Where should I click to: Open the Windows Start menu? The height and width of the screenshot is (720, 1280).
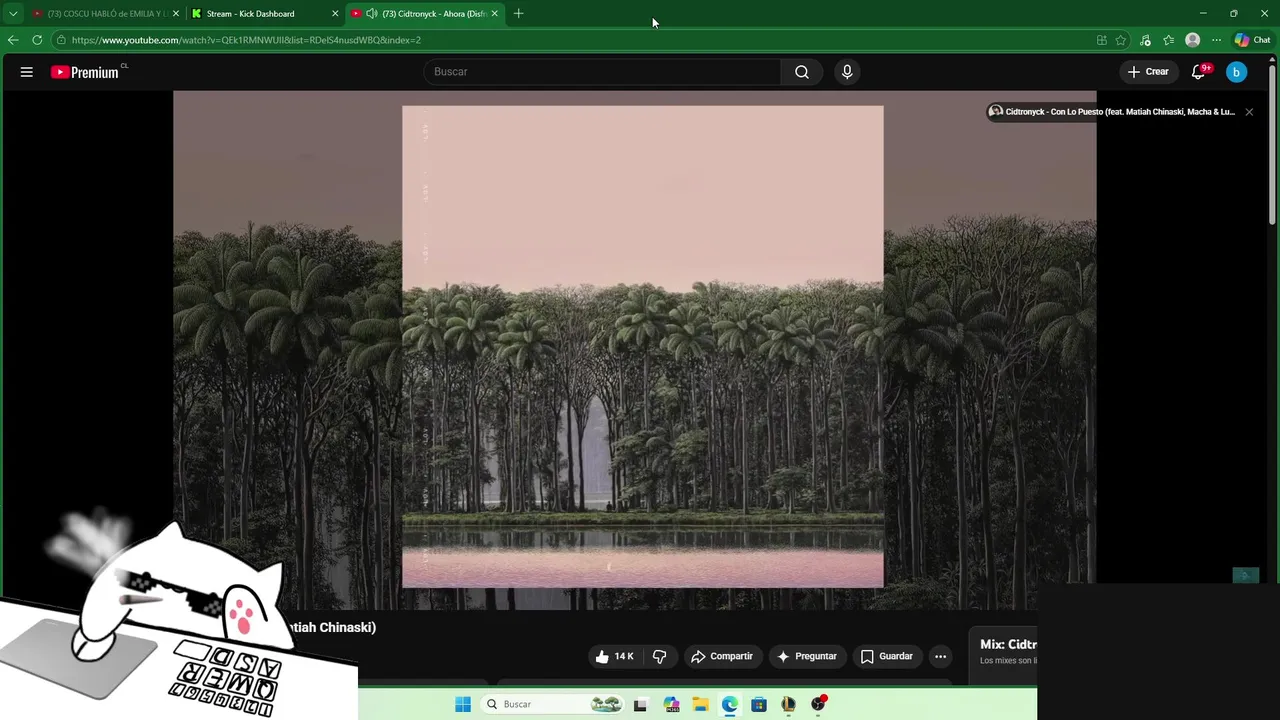coord(463,704)
